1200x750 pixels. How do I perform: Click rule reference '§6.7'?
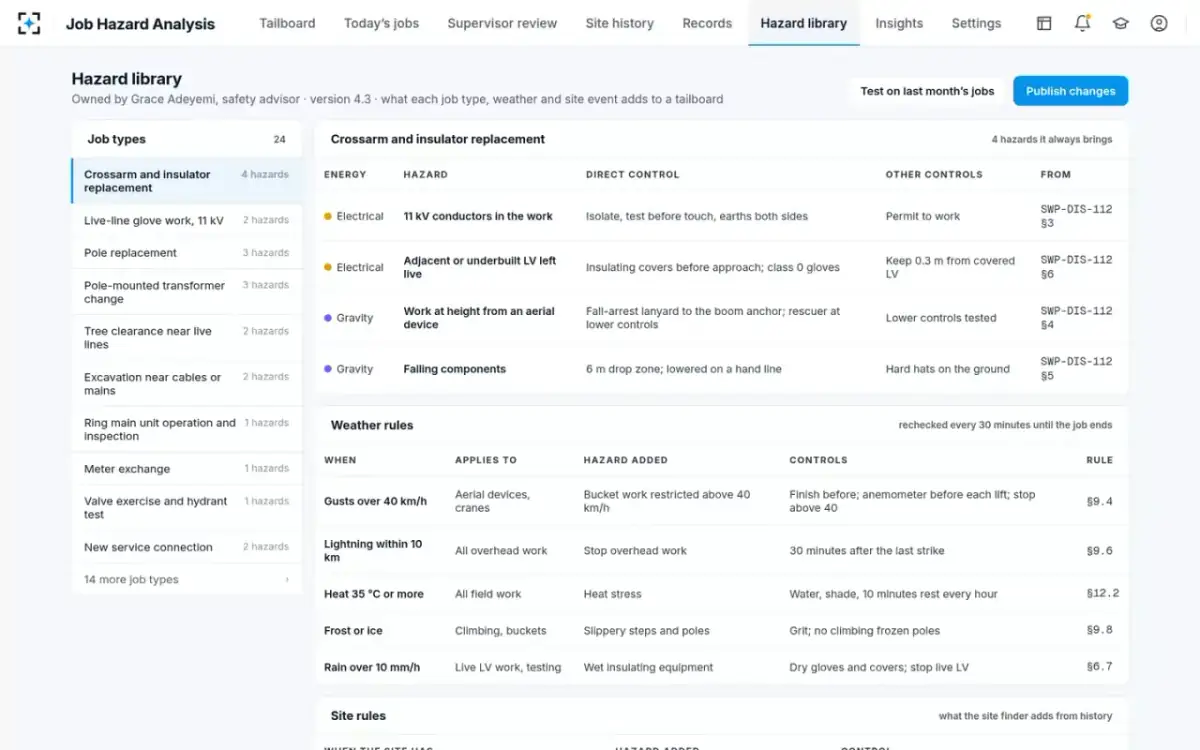pos(1099,667)
